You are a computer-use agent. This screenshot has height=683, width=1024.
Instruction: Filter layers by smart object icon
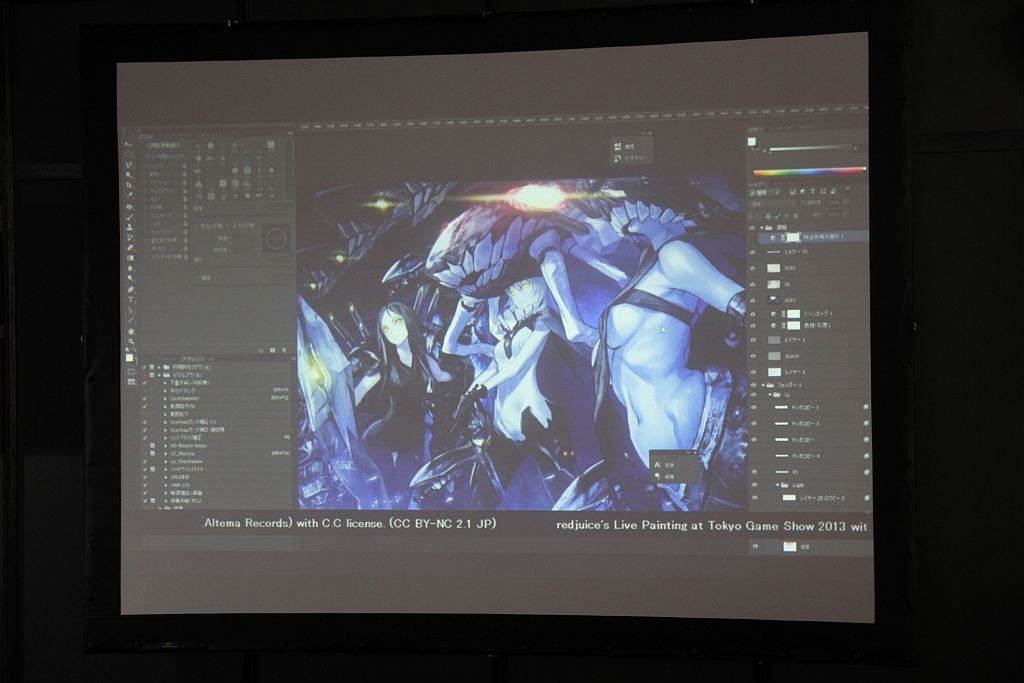point(833,191)
